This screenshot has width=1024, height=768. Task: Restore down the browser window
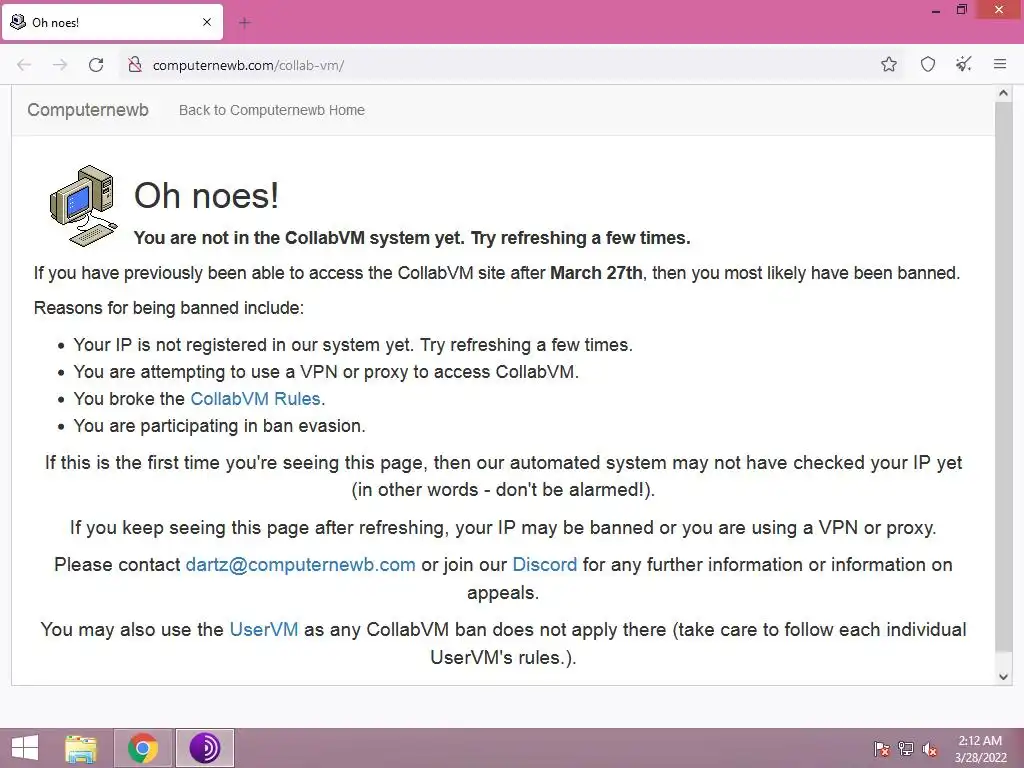961,10
